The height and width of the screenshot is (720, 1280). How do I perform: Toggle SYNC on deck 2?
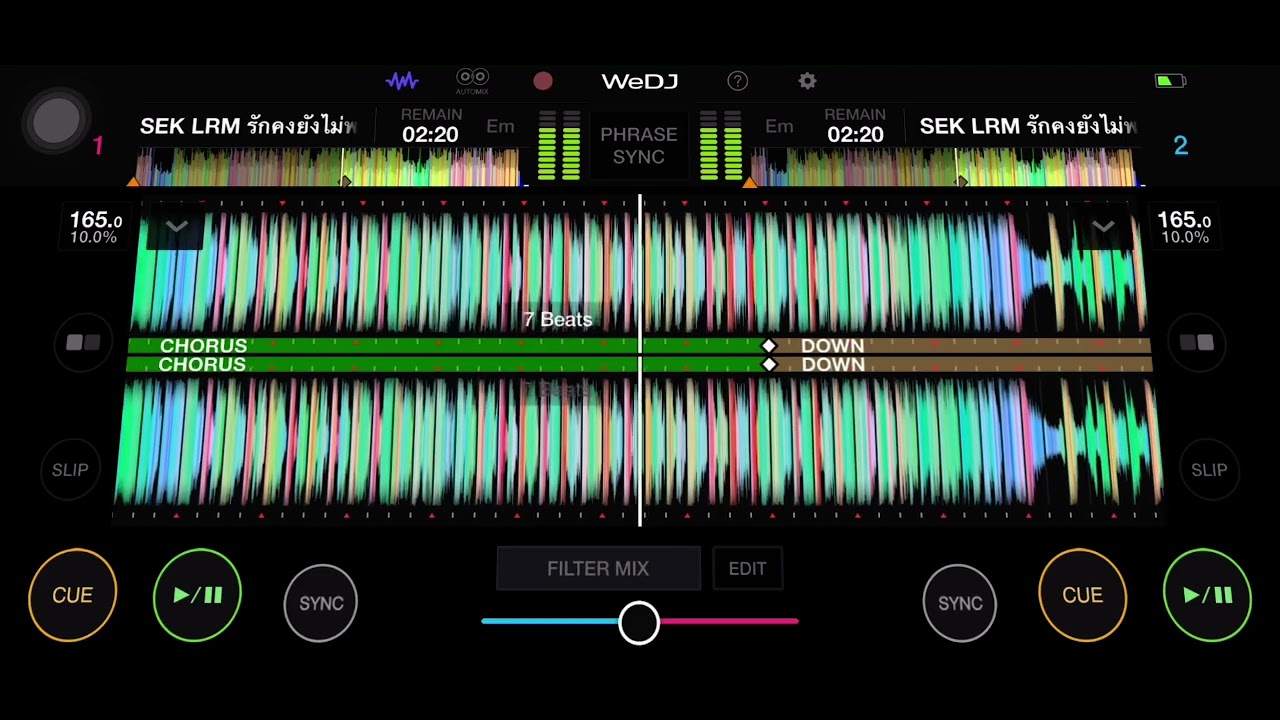(x=960, y=603)
